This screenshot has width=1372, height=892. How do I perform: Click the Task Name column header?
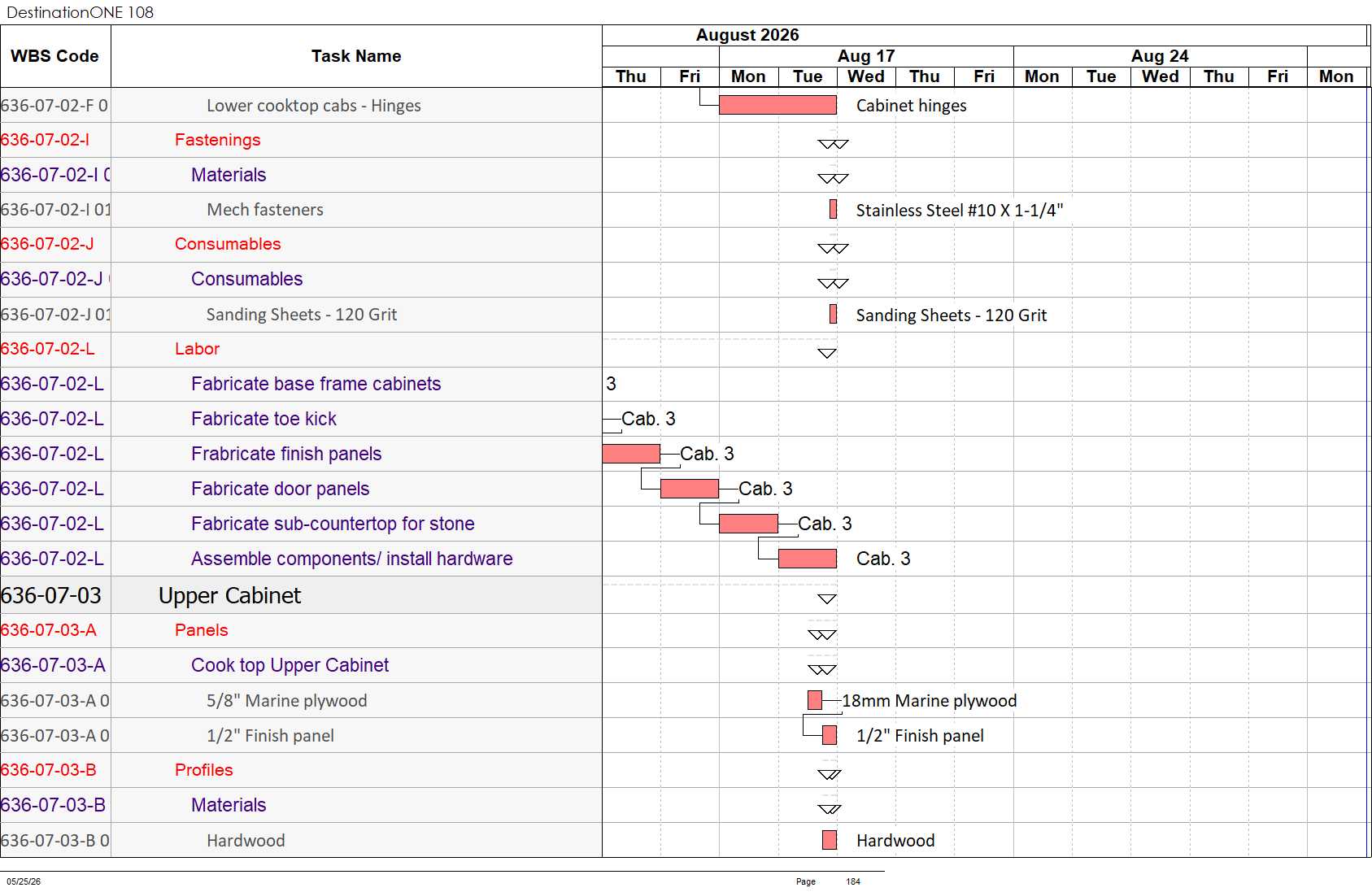point(356,56)
